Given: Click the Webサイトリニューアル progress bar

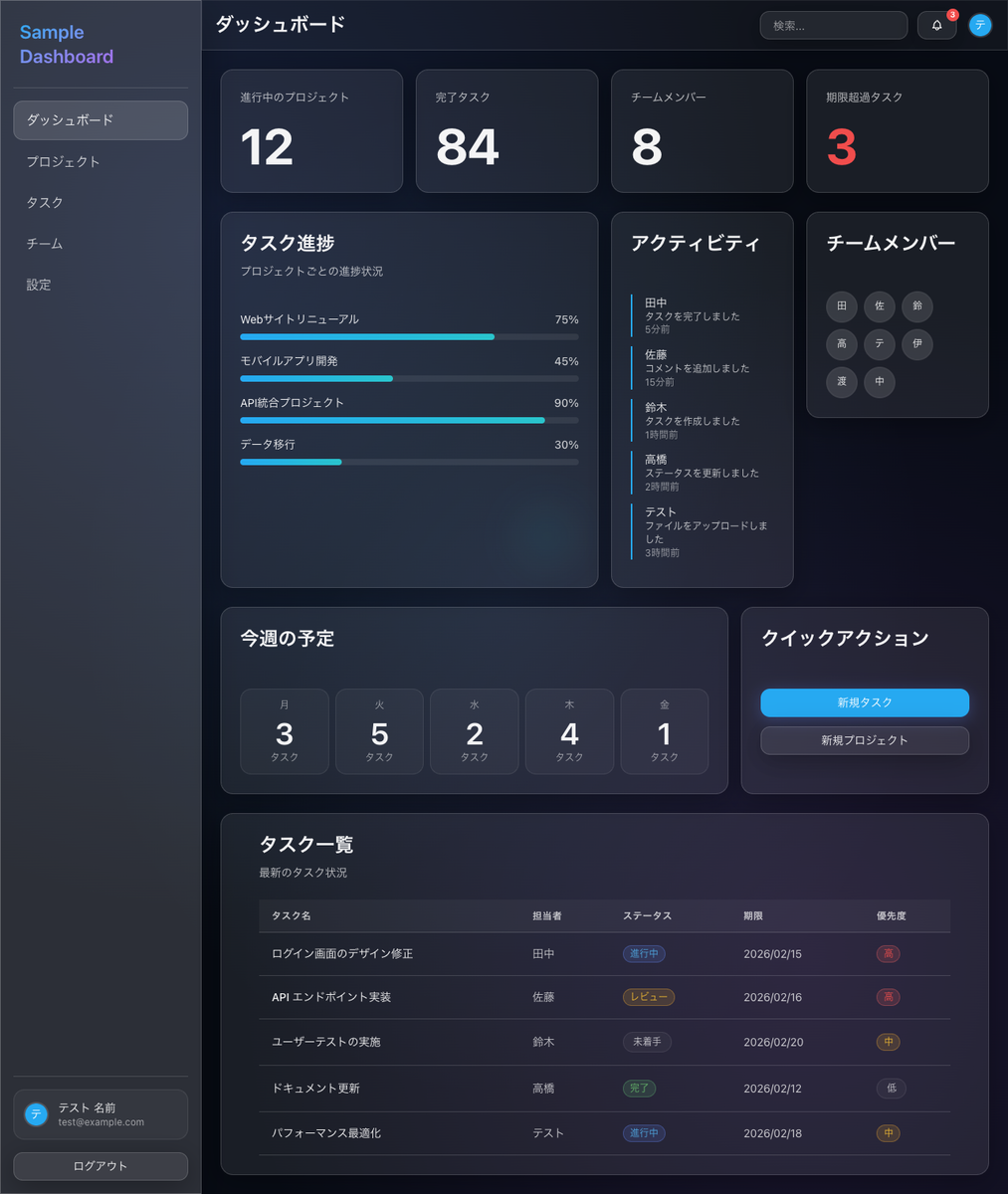Looking at the screenshot, I should 409,337.
